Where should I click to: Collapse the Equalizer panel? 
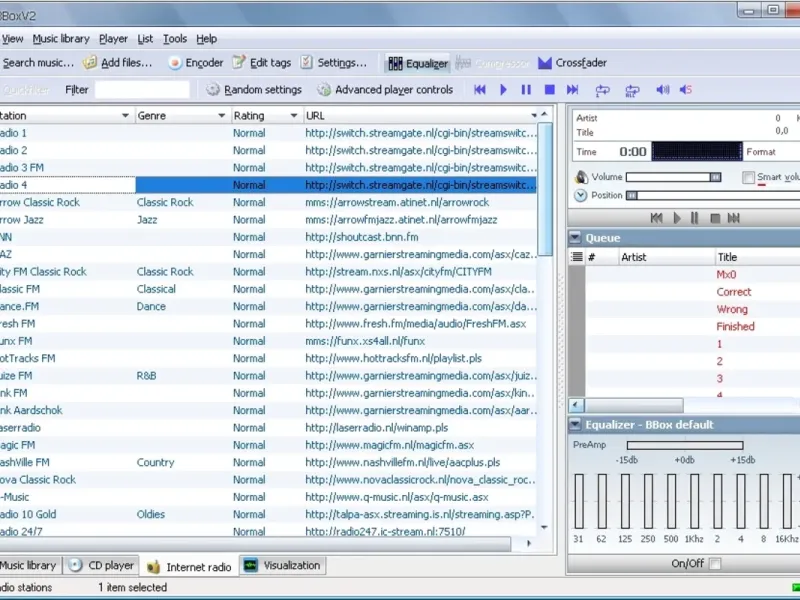pyautogui.click(x=576, y=425)
